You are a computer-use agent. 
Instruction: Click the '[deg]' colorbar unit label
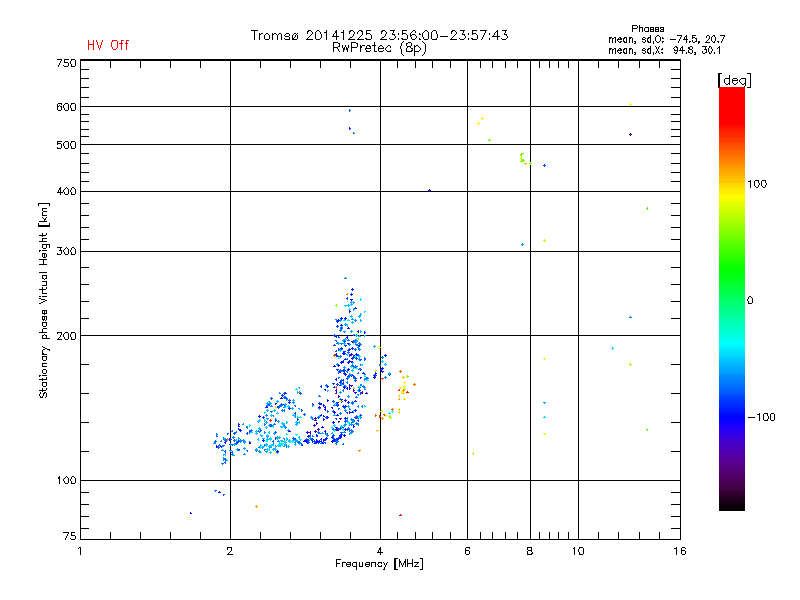pos(734,80)
